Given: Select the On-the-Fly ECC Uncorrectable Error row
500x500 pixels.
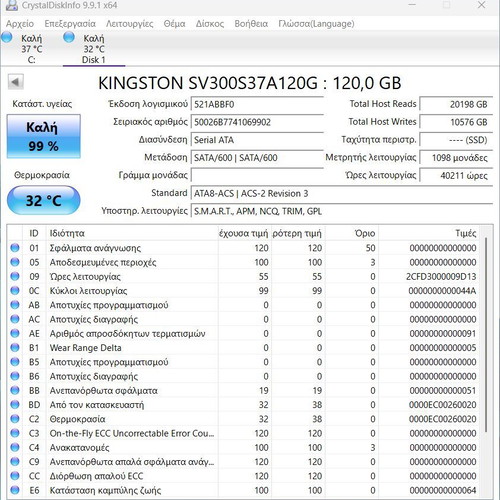Looking at the screenshot, I should point(243,433).
